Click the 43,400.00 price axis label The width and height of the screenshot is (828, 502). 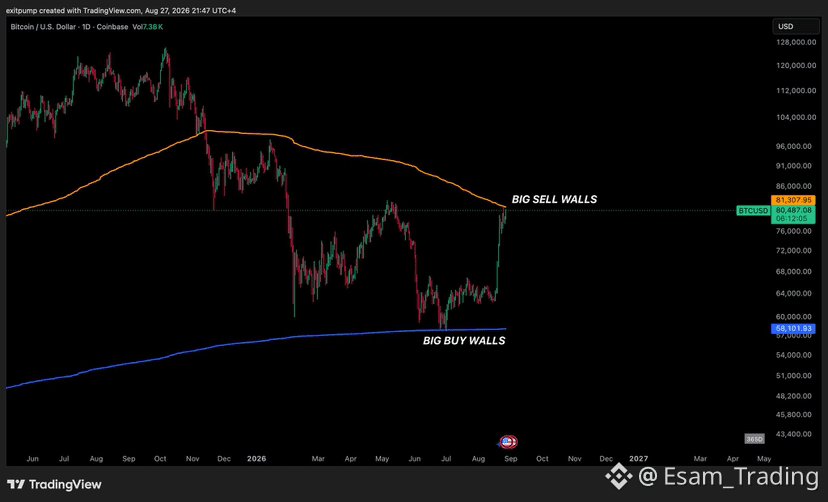(x=796, y=434)
